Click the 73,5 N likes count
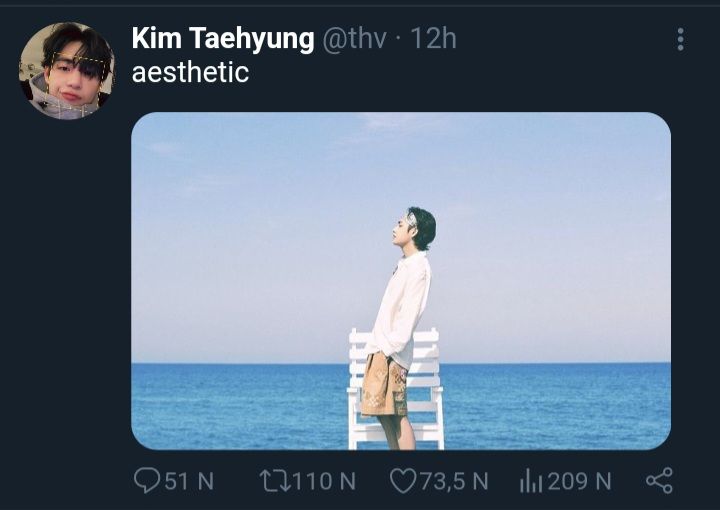The image size is (720, 510). tap(453, 481)
